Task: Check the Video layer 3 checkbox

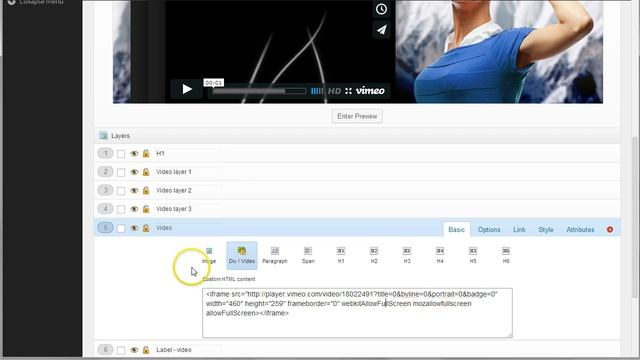Action: pyautogui.click(x=121, y=209)
